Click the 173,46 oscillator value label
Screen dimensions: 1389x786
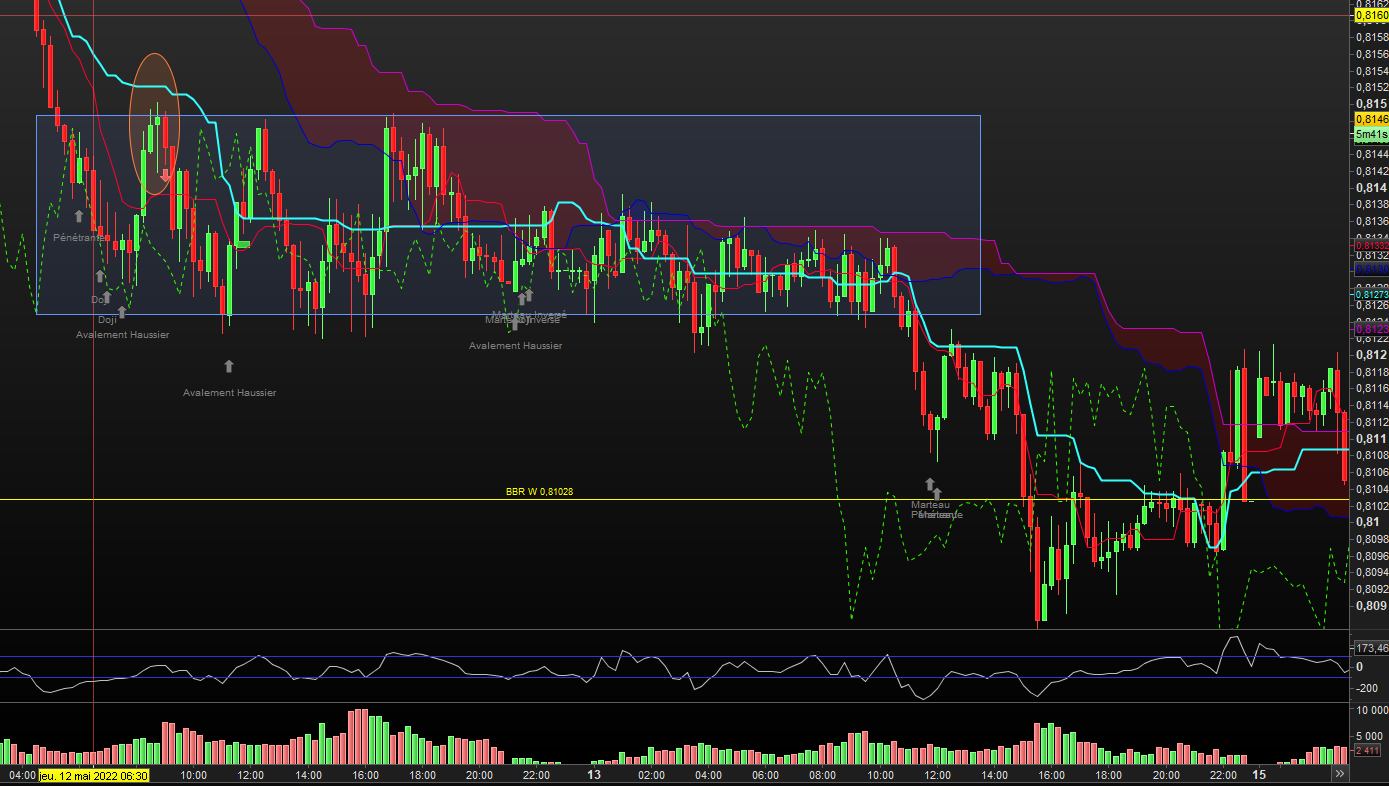pyautogui.click(x=1369, y=648)
